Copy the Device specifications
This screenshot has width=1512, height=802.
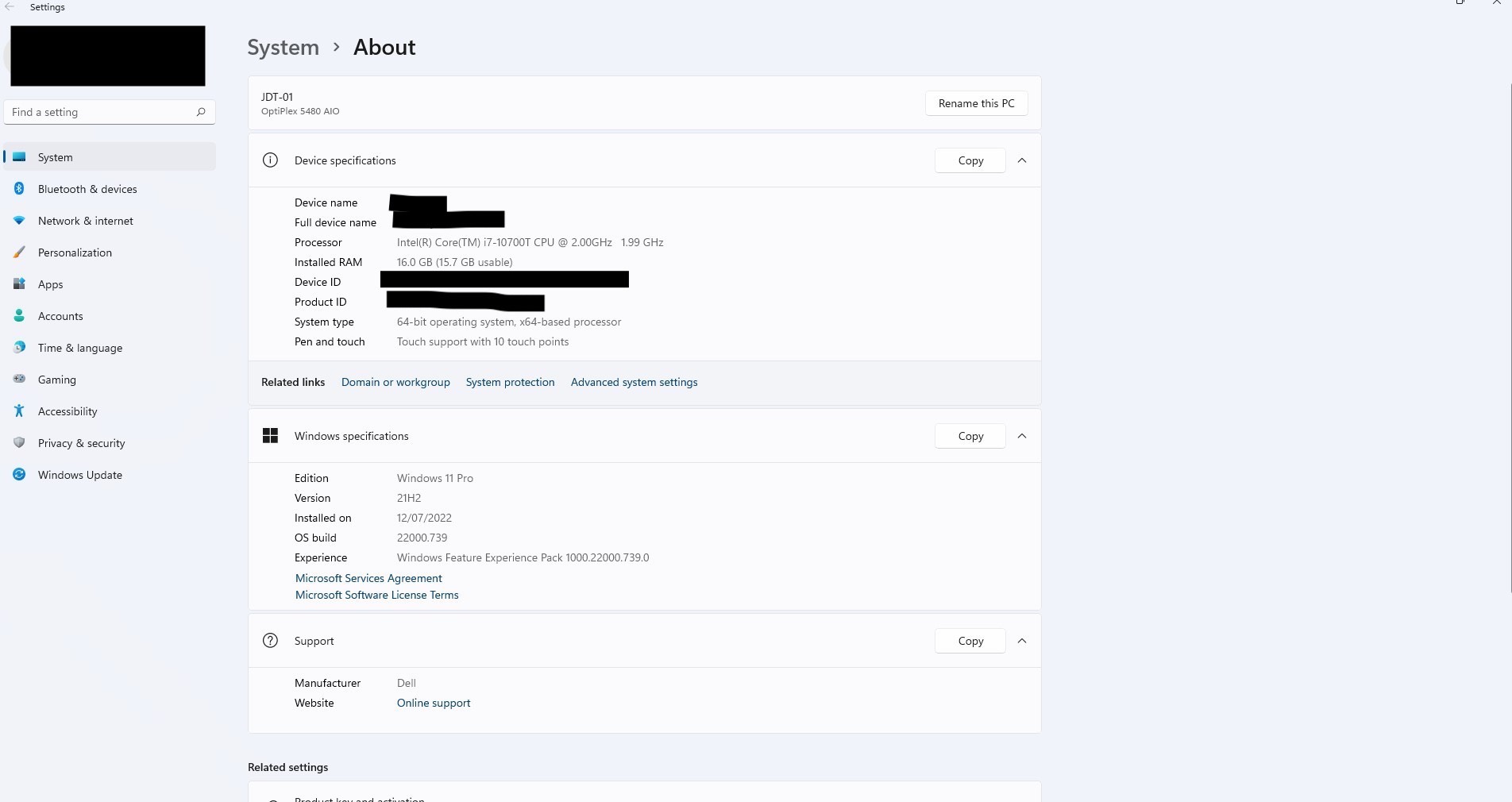[x=970, y=160]
